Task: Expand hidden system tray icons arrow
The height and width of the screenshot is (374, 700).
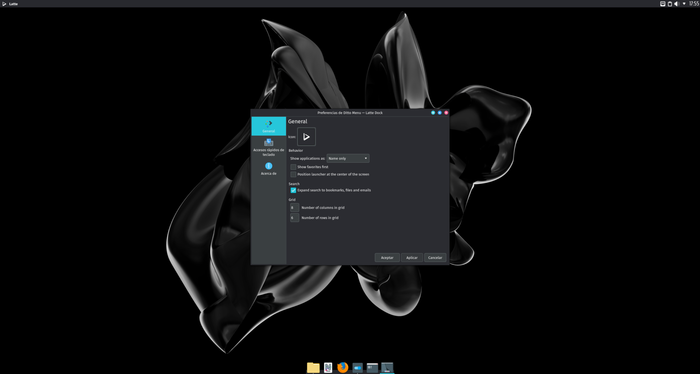Action: tap(684, 4)
